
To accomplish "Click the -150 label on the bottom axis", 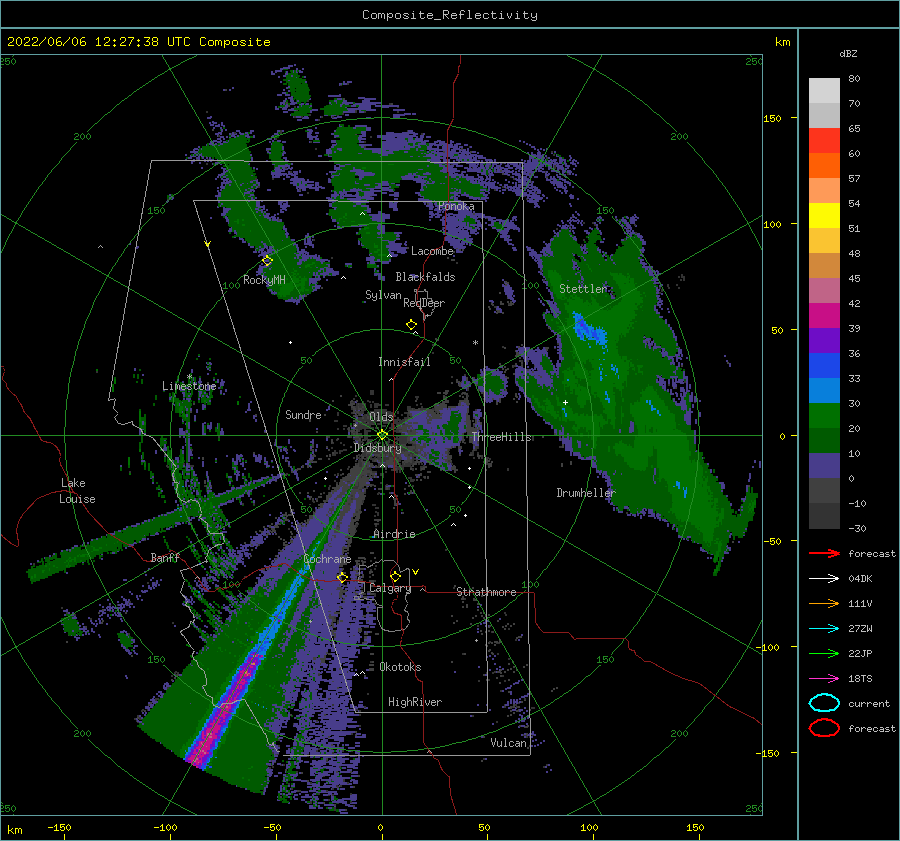I will tap(59, 827).
